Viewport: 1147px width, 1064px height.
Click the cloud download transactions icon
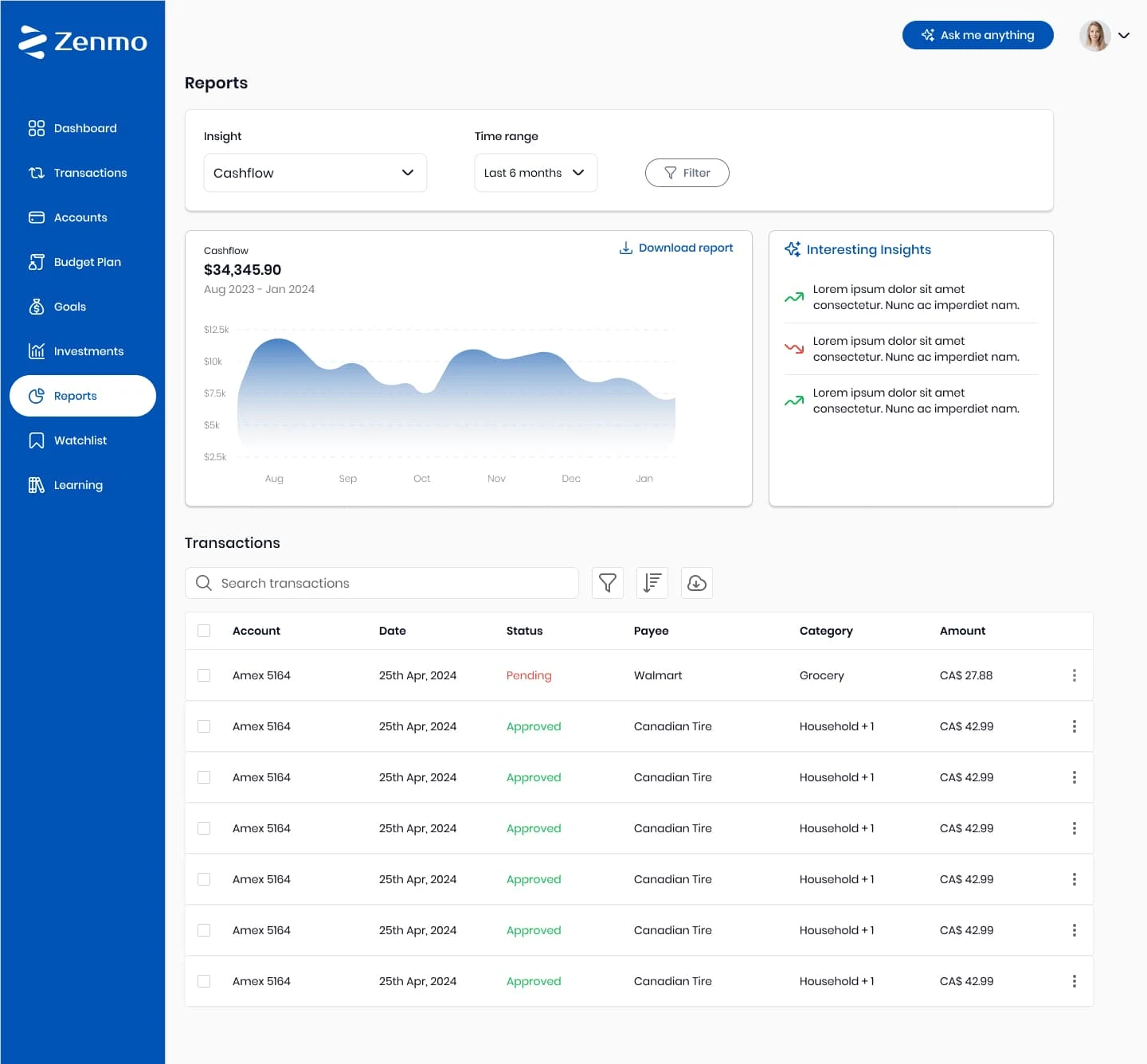tap(697, 583)
